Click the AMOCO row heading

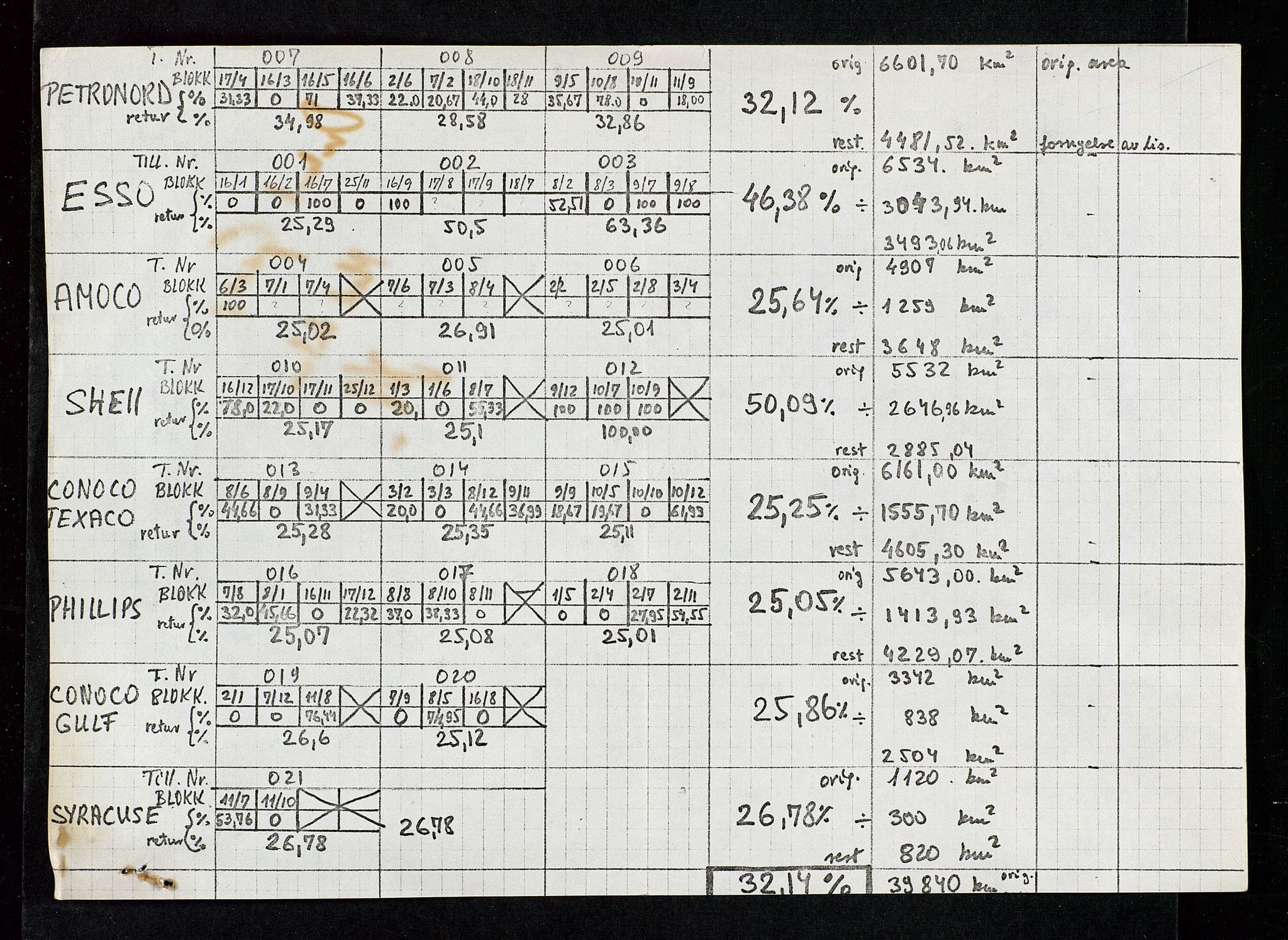(x=97, y=296)
